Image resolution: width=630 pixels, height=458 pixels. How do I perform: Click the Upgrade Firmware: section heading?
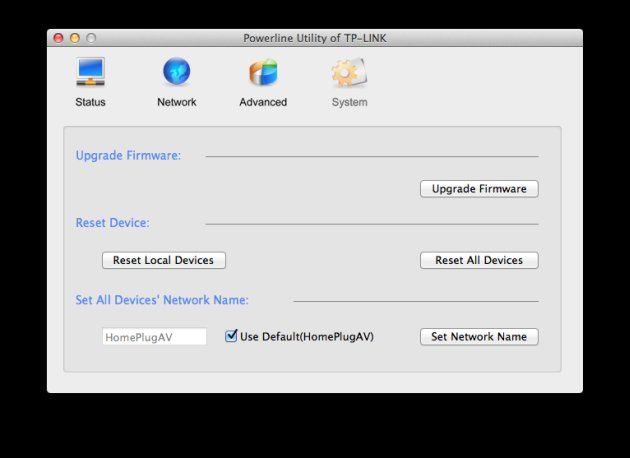point(128,155)
